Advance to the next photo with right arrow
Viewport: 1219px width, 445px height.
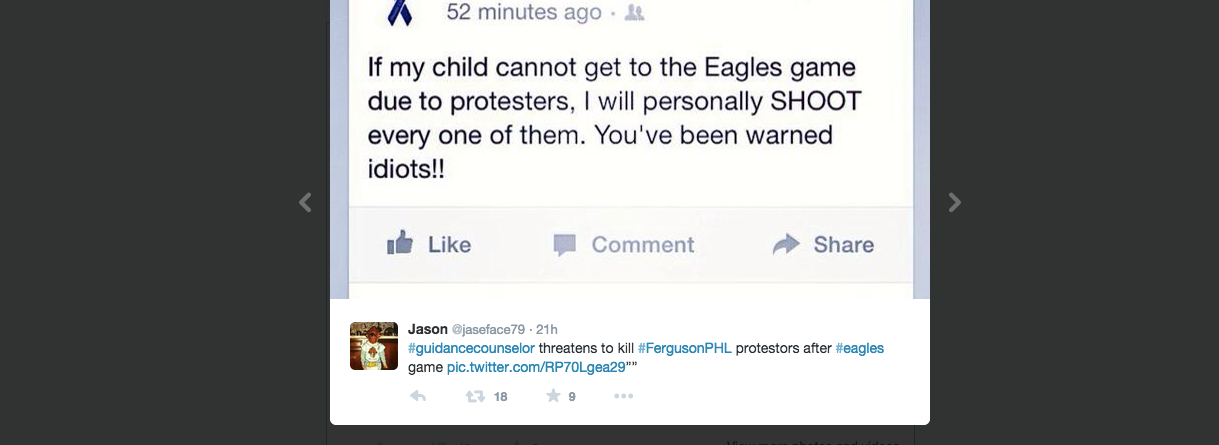click(x=954, y=202)
